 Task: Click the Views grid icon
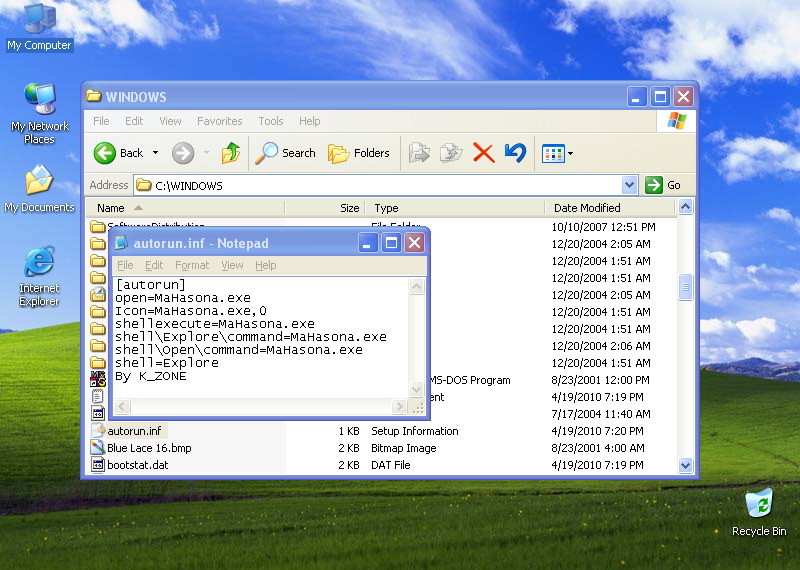pos(553,153)
